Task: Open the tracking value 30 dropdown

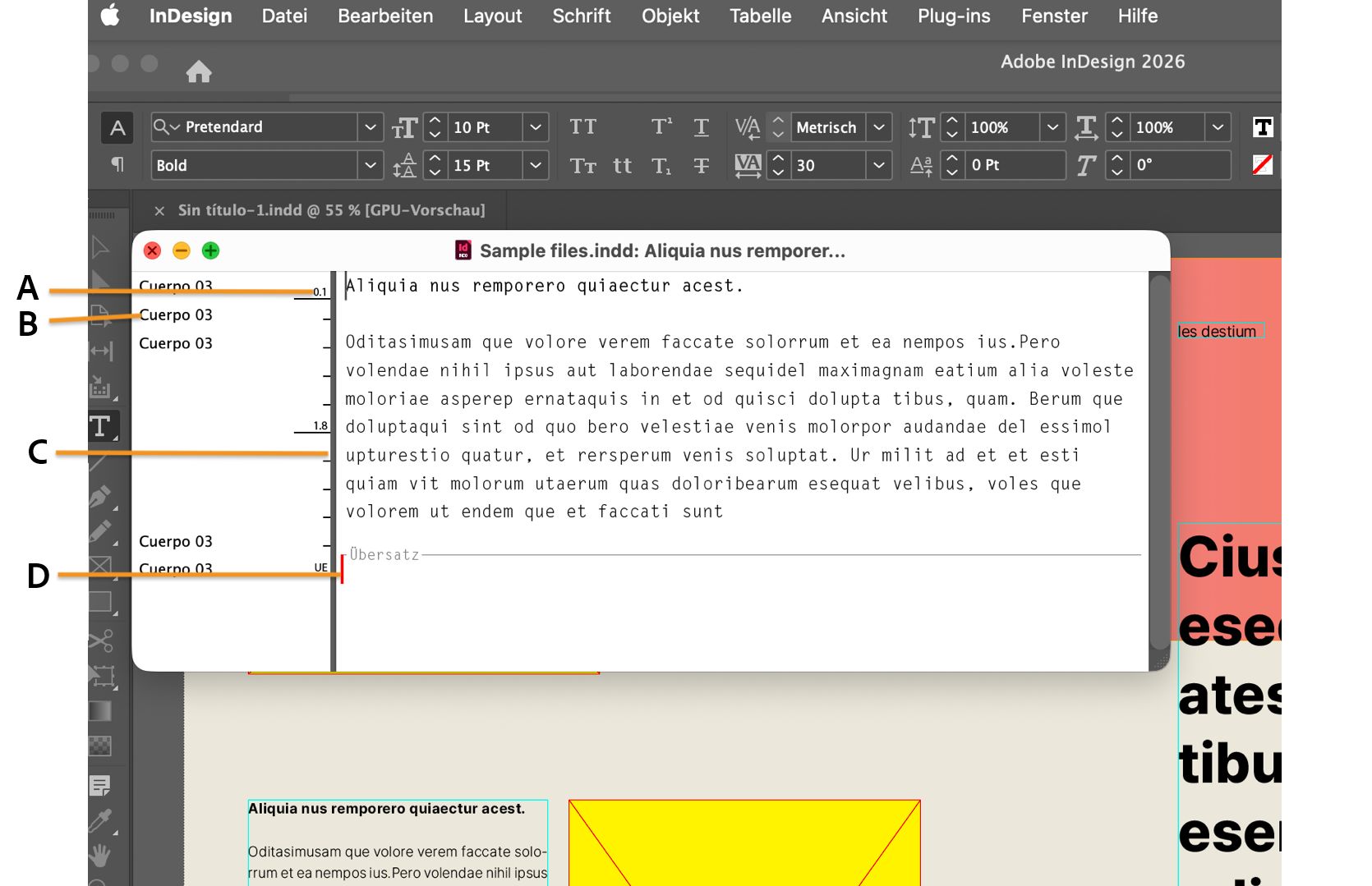Action: [879, 165]
